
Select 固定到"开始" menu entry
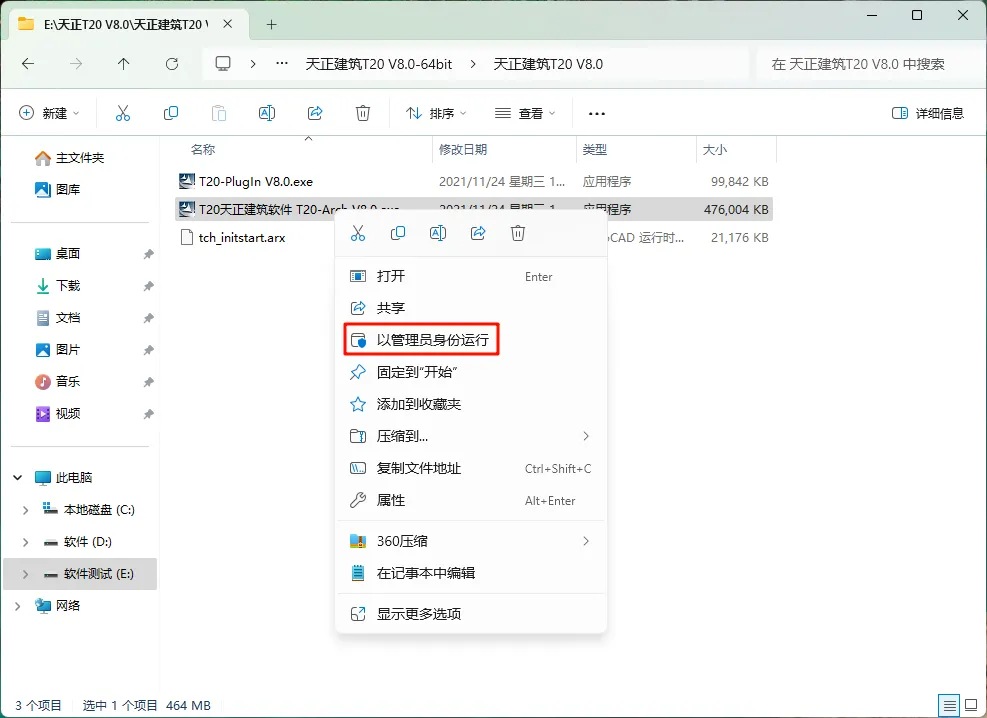pos(471,372)
